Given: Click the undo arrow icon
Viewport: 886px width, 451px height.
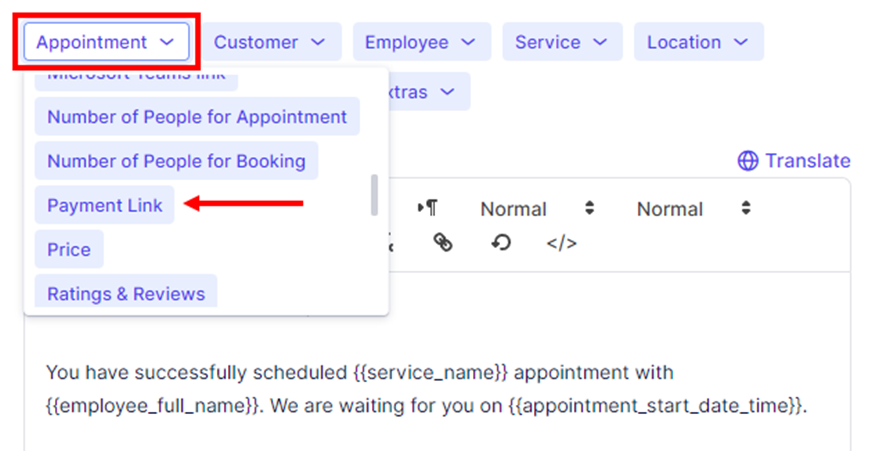Looking at the screenshot, I should [x=501, y=243].
